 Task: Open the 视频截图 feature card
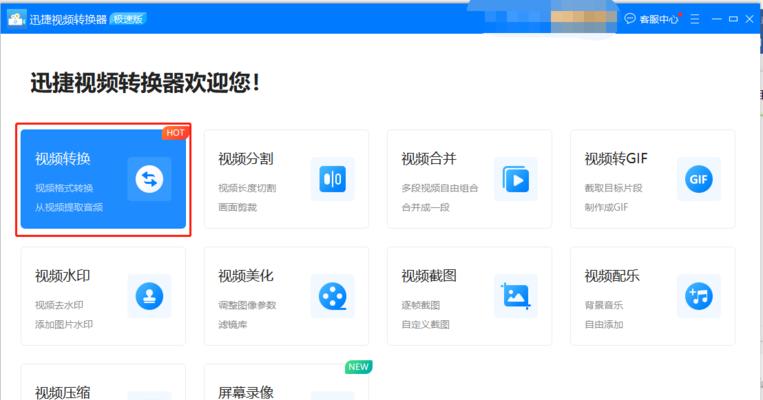coord(470,296)
